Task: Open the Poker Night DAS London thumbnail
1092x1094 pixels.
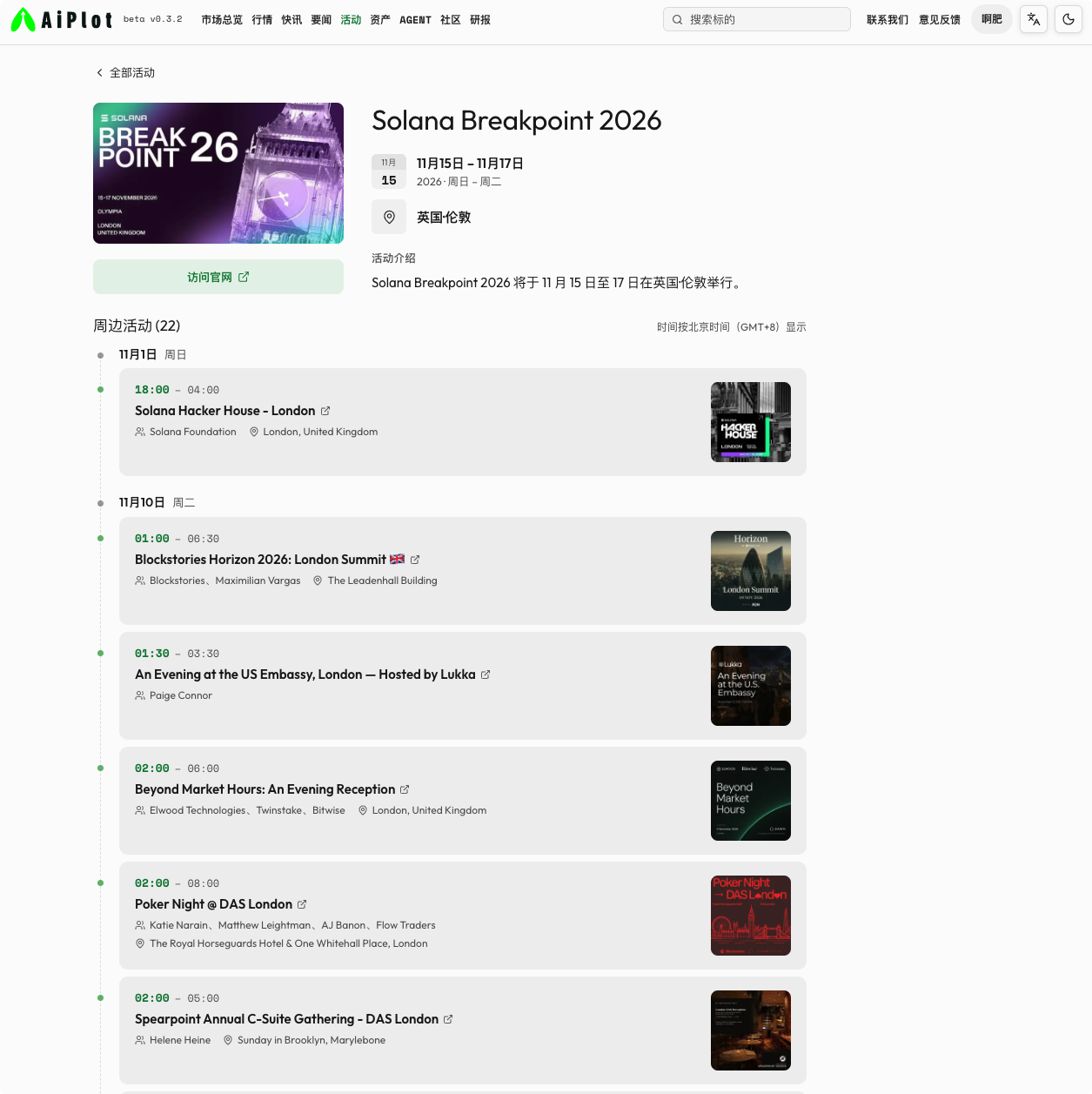Action: pyautogui.click(x=751, y=916)
